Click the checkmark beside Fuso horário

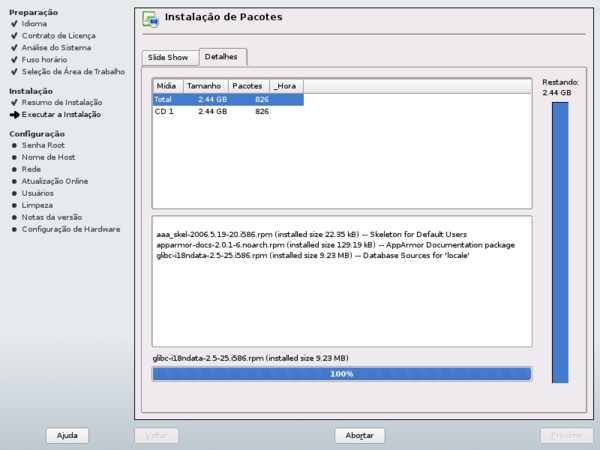15,60
